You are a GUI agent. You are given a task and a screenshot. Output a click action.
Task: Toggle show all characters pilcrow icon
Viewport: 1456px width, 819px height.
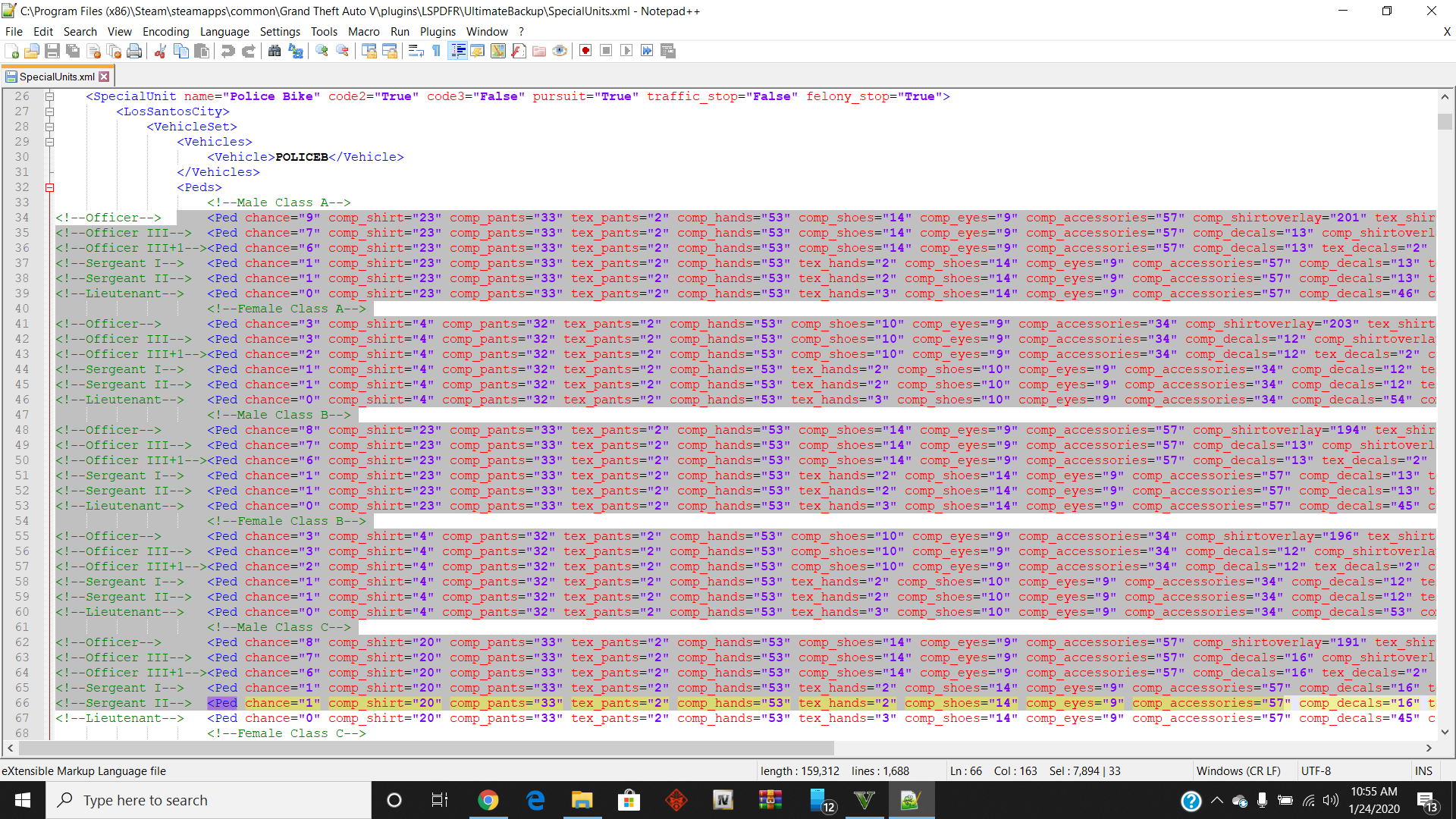coord(436,51)
